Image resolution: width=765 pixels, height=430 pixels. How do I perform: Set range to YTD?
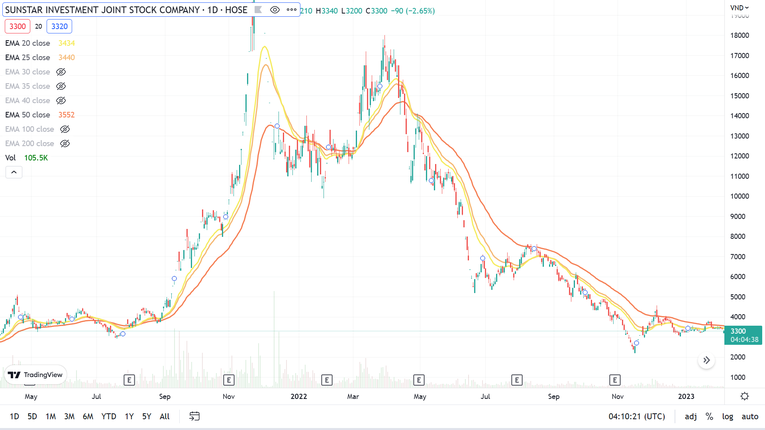108,416
